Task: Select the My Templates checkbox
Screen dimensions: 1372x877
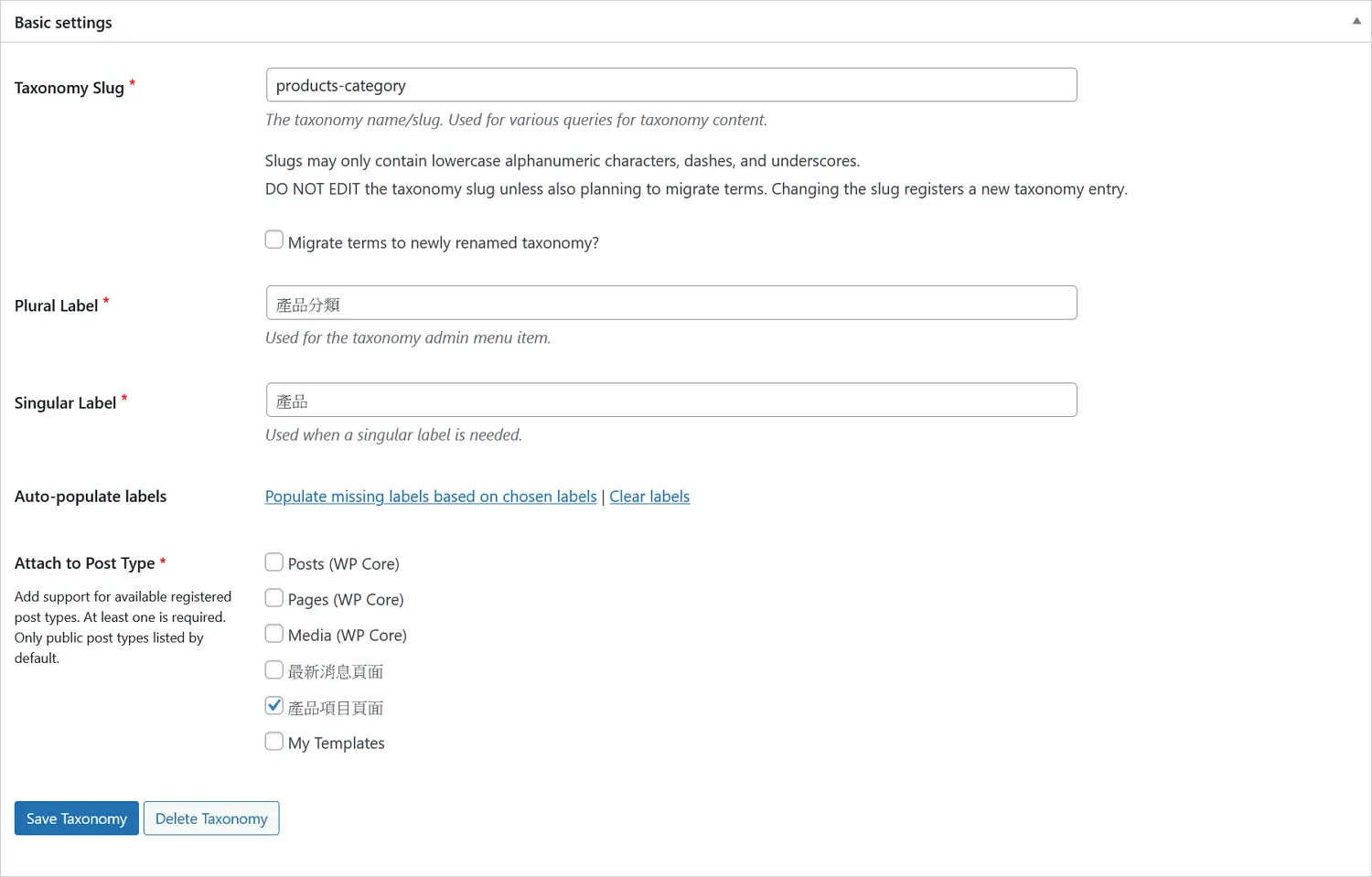Action: coord(274,742)
